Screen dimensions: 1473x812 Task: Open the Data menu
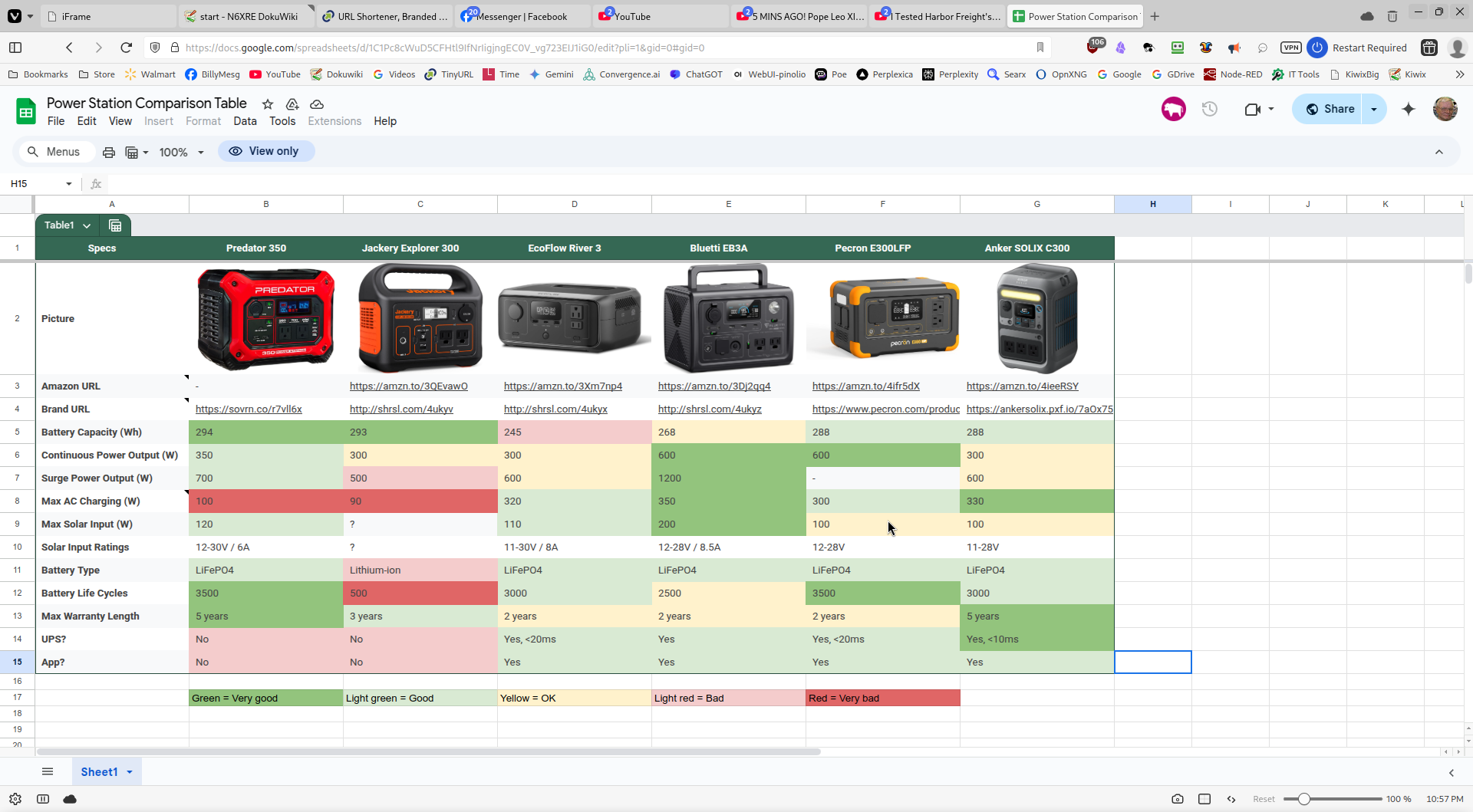245,121
